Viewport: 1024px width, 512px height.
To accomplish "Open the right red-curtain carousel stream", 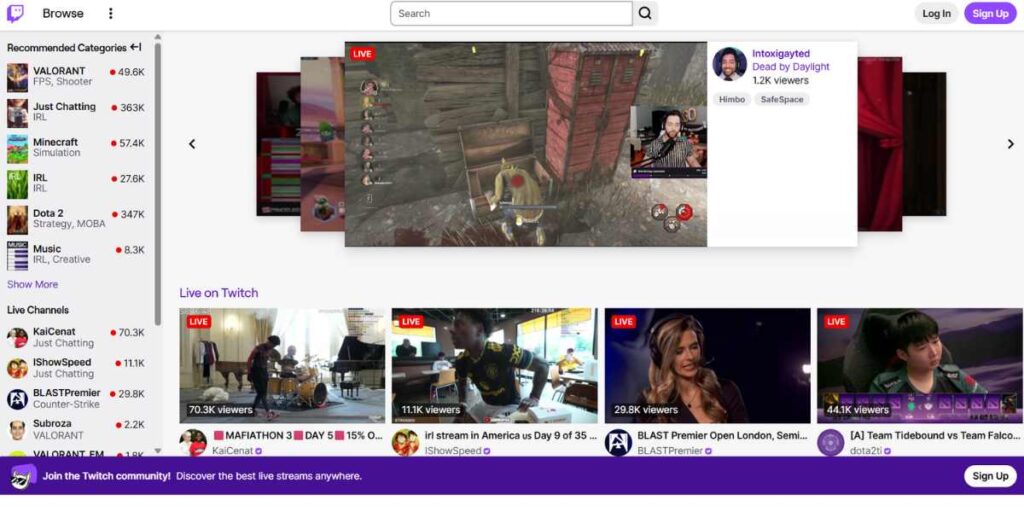I will coord(880,144).
